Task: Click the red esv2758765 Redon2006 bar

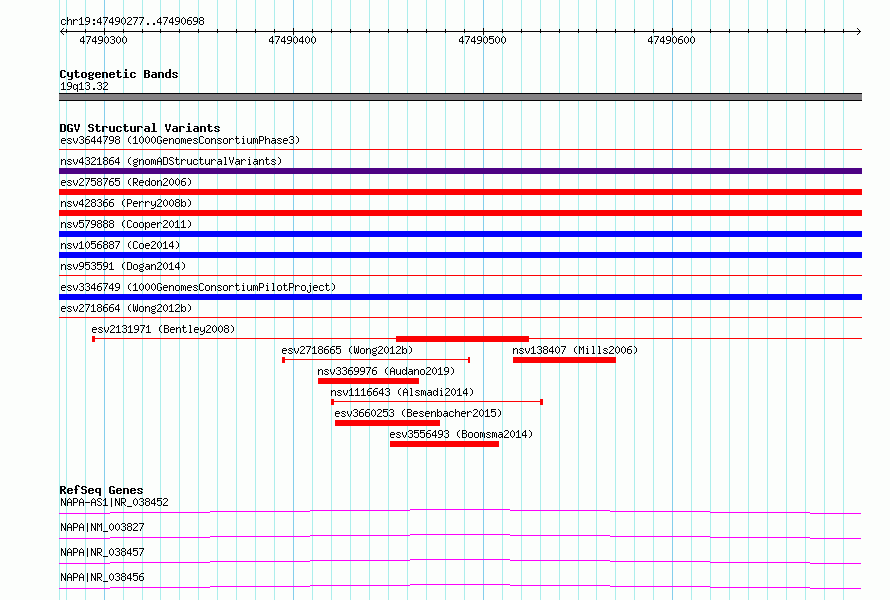Action: [x=460, y=192]
